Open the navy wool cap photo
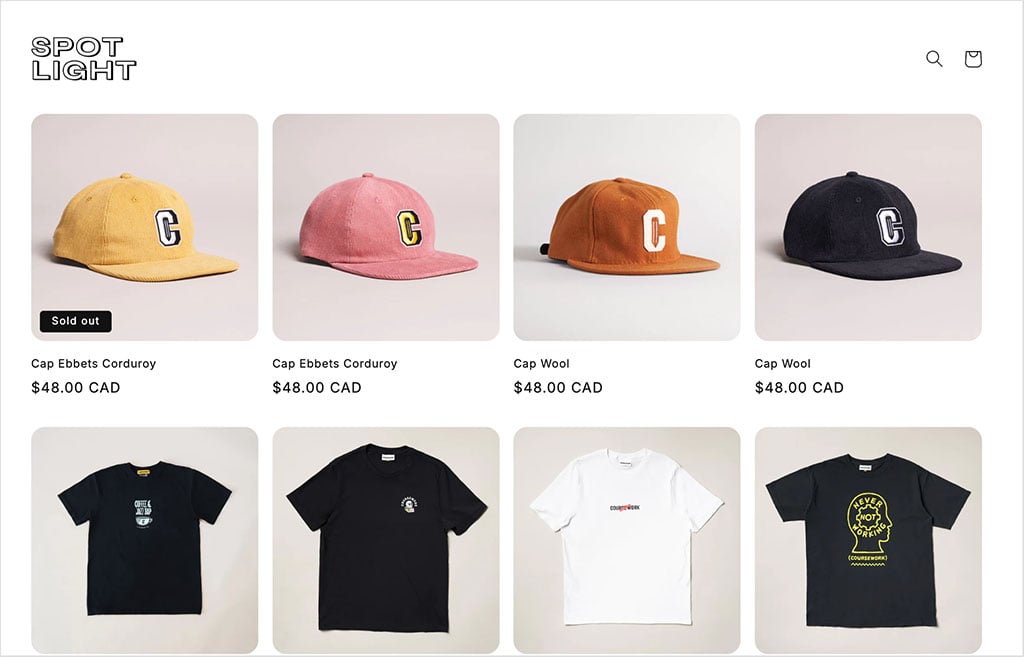The height and width of the screenshot is (657, 1024). pos(868,227)
